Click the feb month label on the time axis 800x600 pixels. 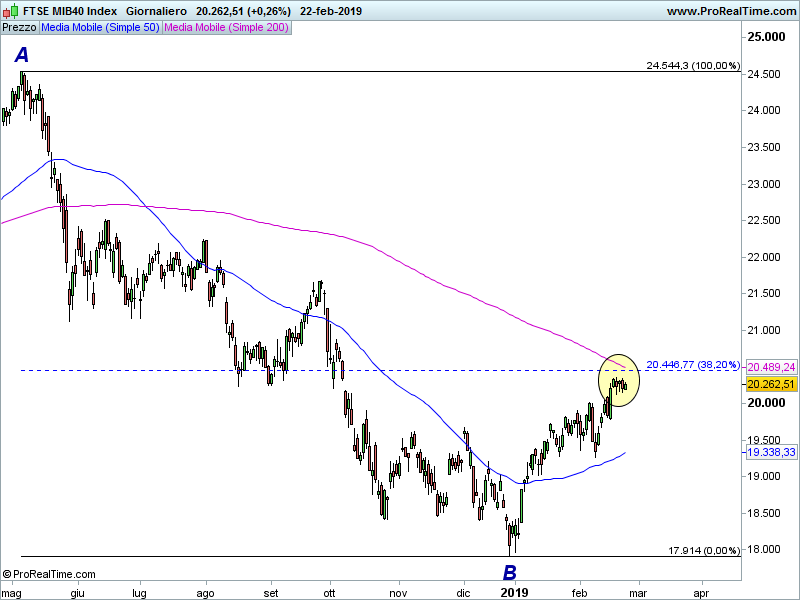point(580,593)
